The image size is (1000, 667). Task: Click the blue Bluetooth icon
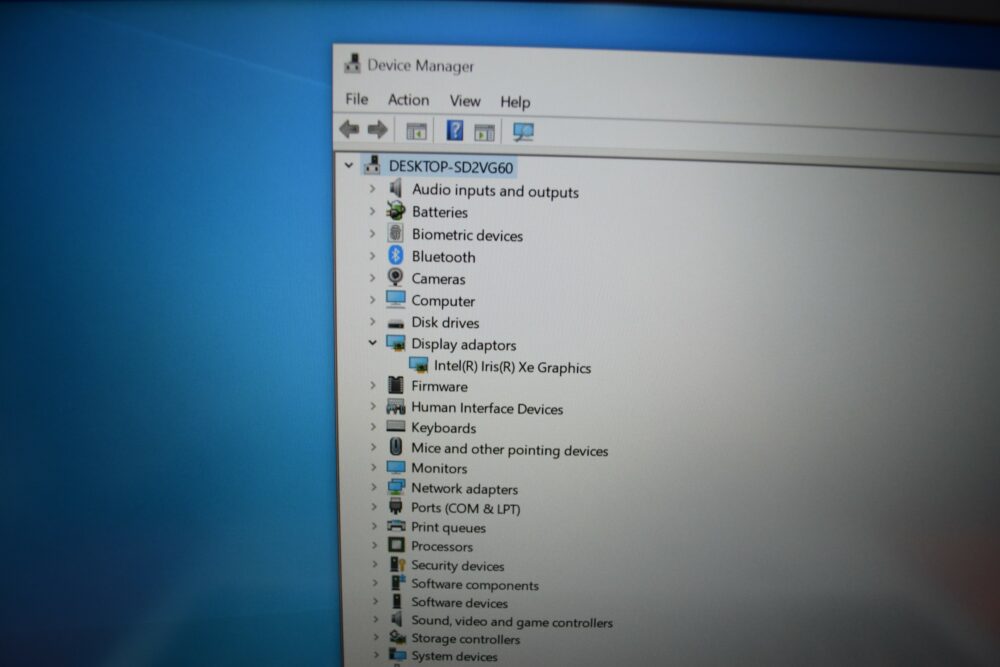(x=395, y=255)
